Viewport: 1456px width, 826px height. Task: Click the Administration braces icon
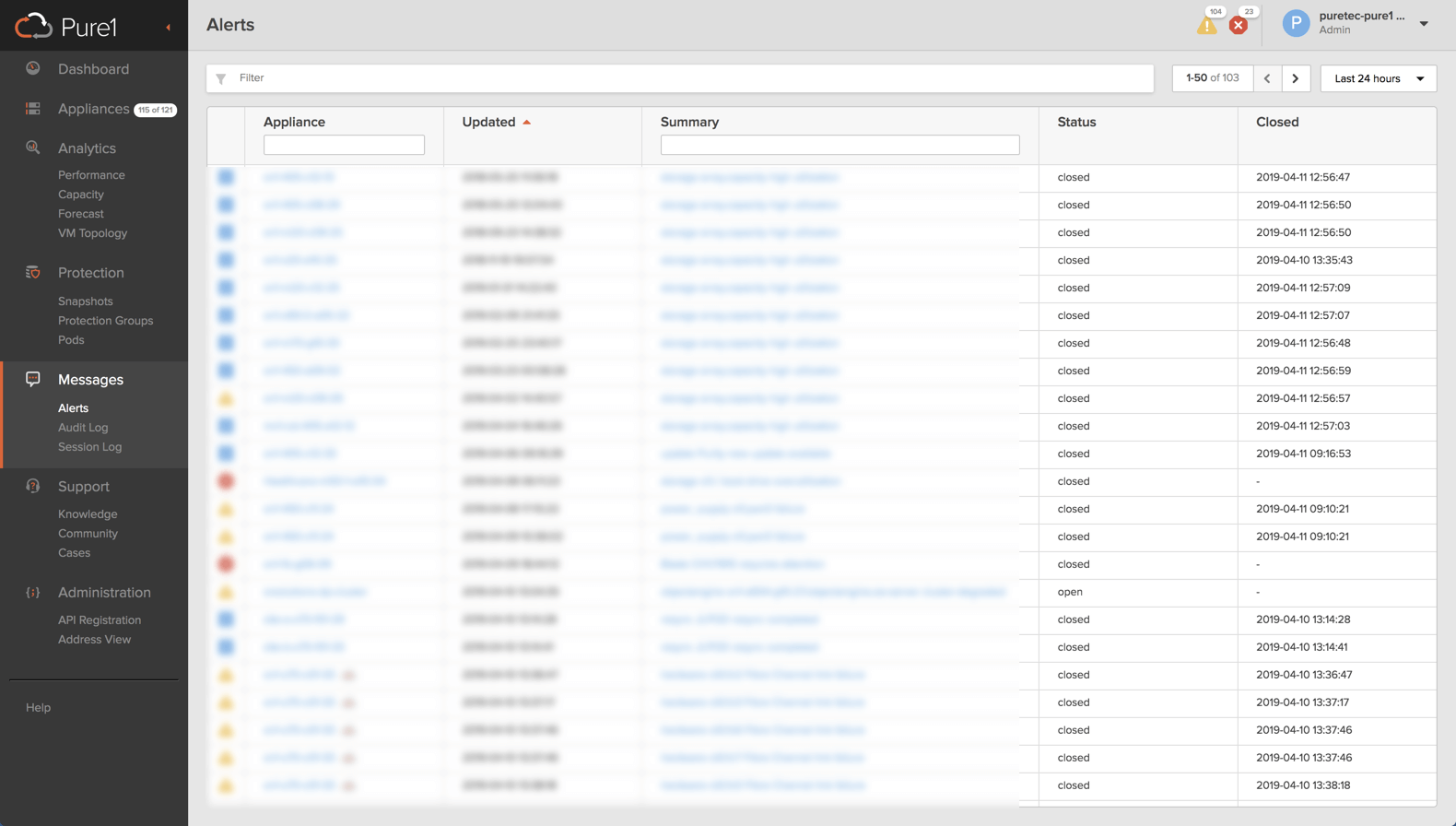33,593
